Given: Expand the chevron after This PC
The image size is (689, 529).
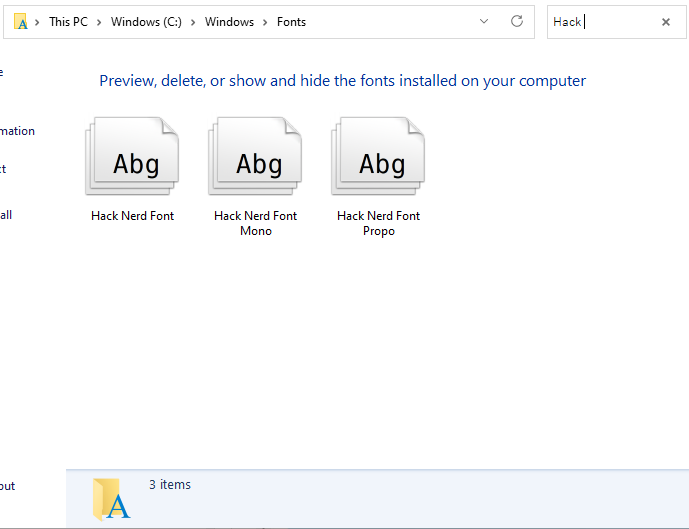Looking at the screenshot, I should [x=99, y=22].
